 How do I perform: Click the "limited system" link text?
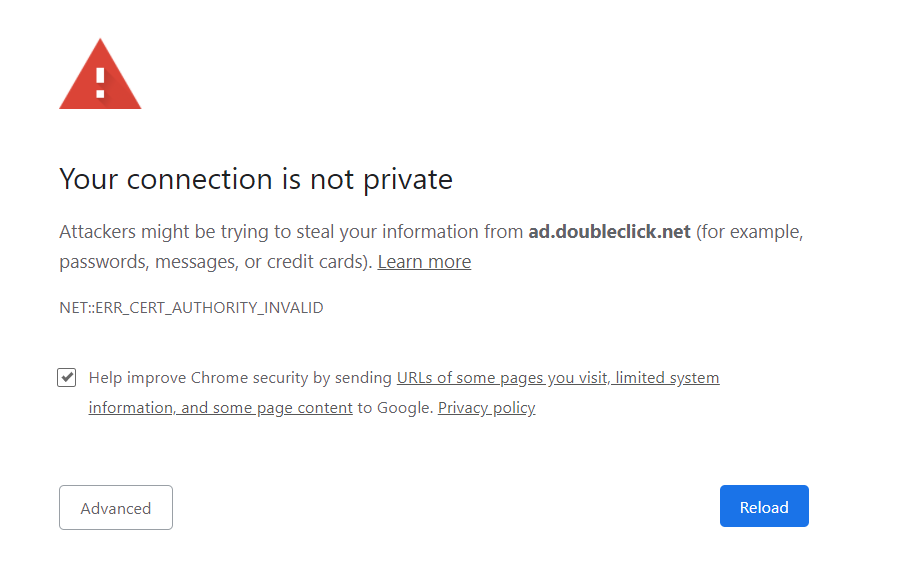point(668,378)
